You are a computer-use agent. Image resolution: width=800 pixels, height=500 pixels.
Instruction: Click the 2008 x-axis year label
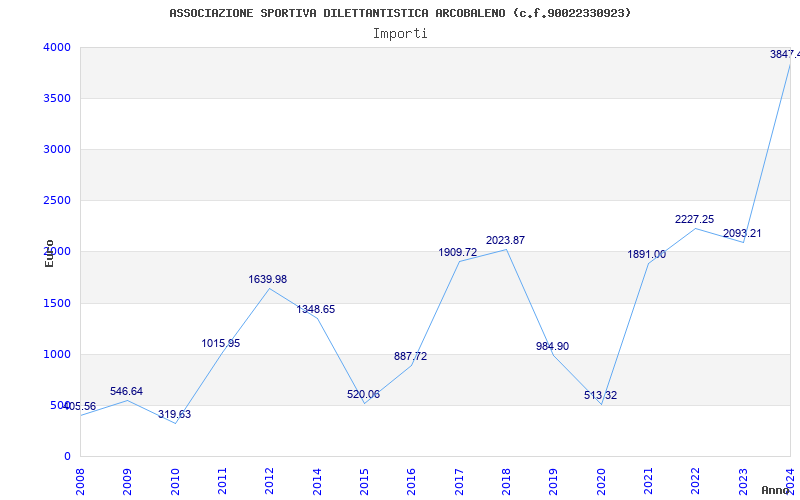80,481
